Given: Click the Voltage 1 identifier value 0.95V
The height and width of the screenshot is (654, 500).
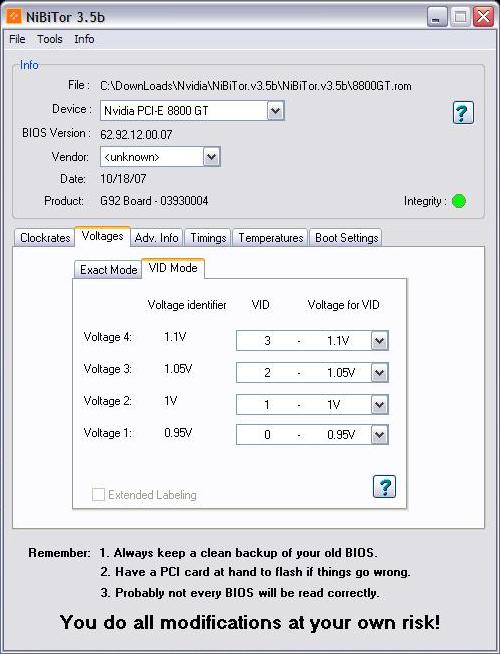Looking at the screenshot, I should (x=178, y=433).
